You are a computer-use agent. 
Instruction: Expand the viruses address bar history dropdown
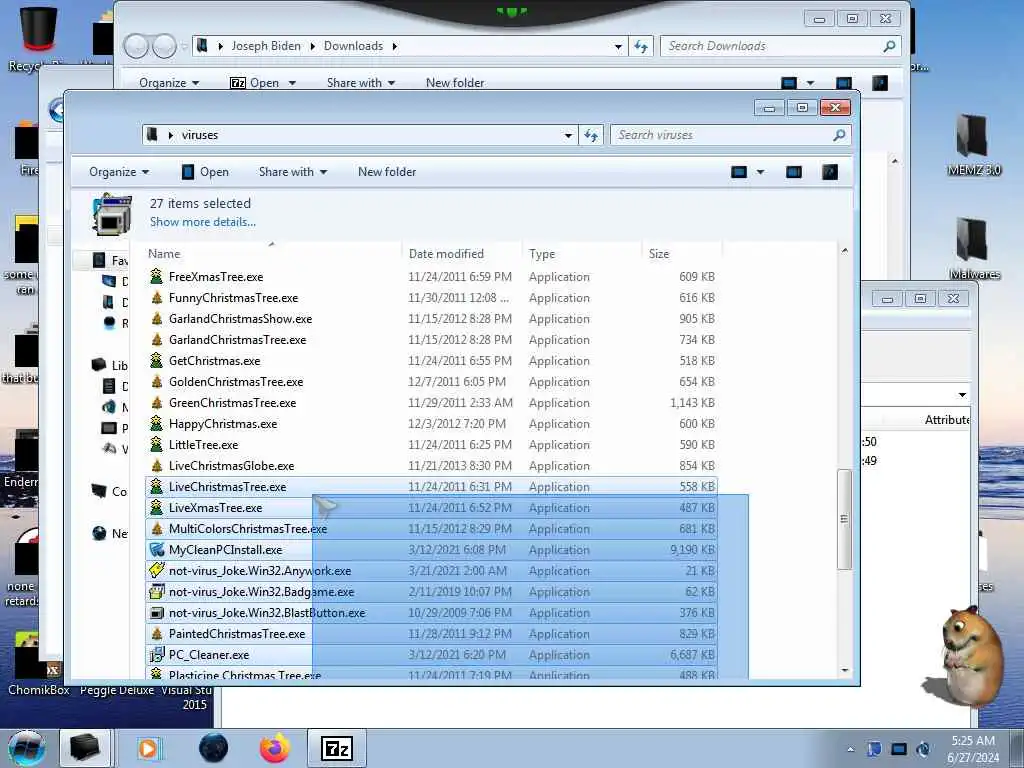tap(568, 135)
